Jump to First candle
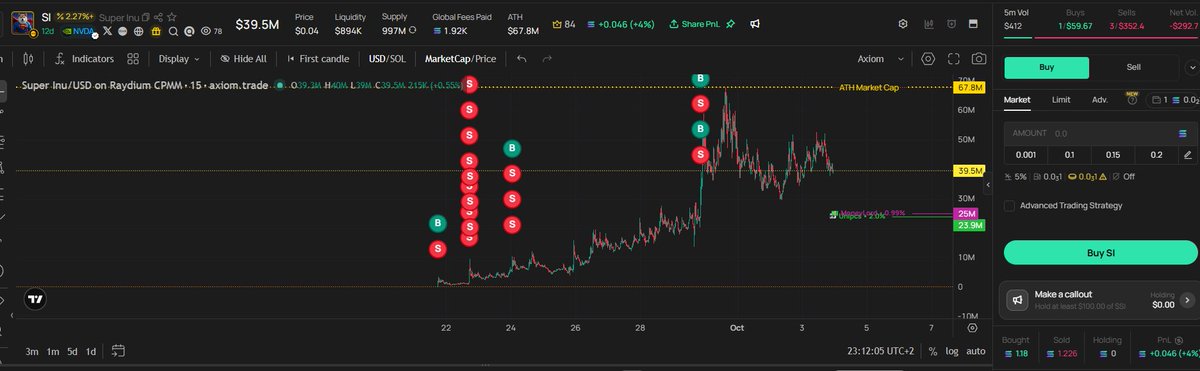Screen dimensions: 1200x371 click(317, 59)
